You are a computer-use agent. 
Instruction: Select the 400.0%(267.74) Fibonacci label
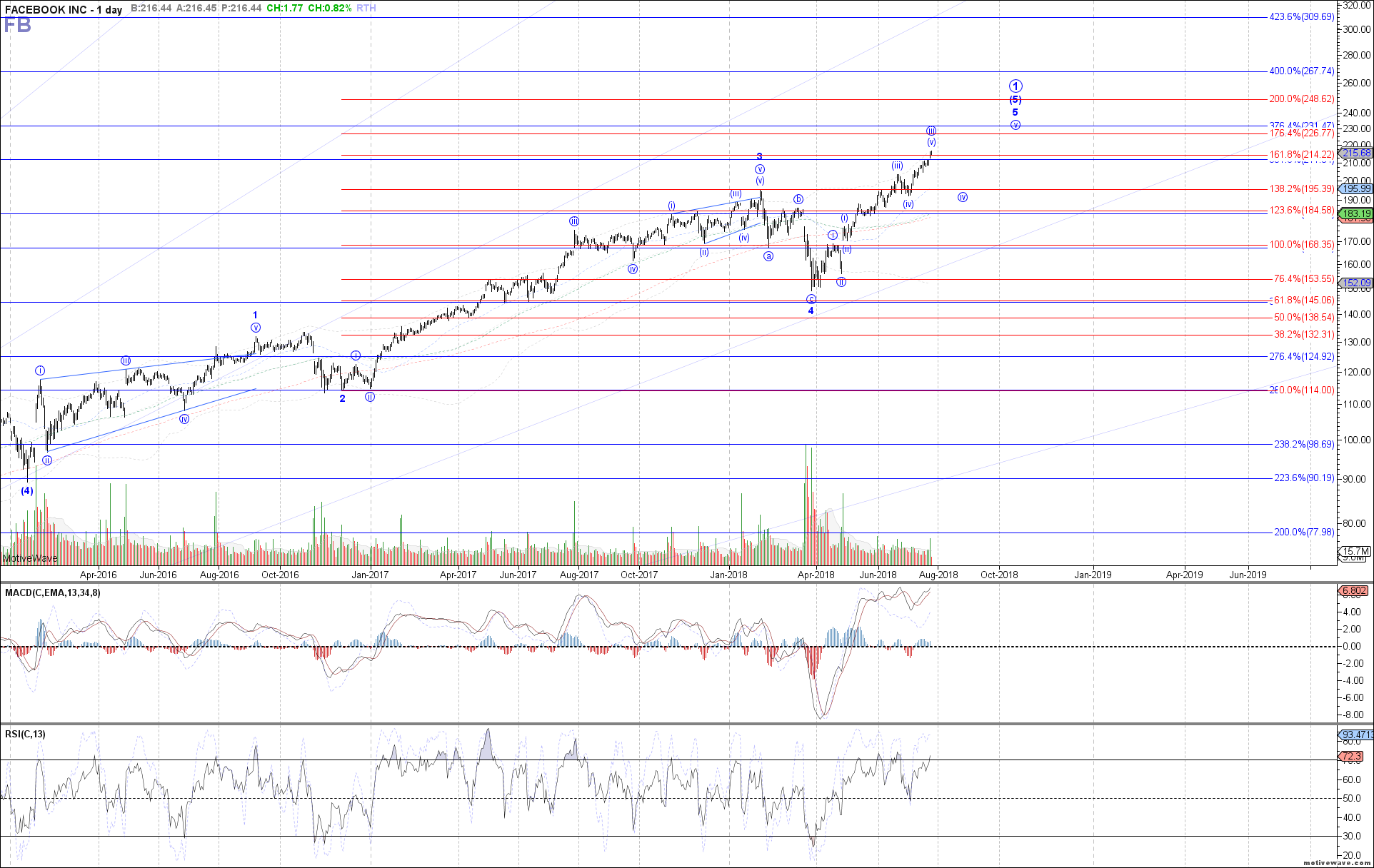click(x=1301, y=71)
